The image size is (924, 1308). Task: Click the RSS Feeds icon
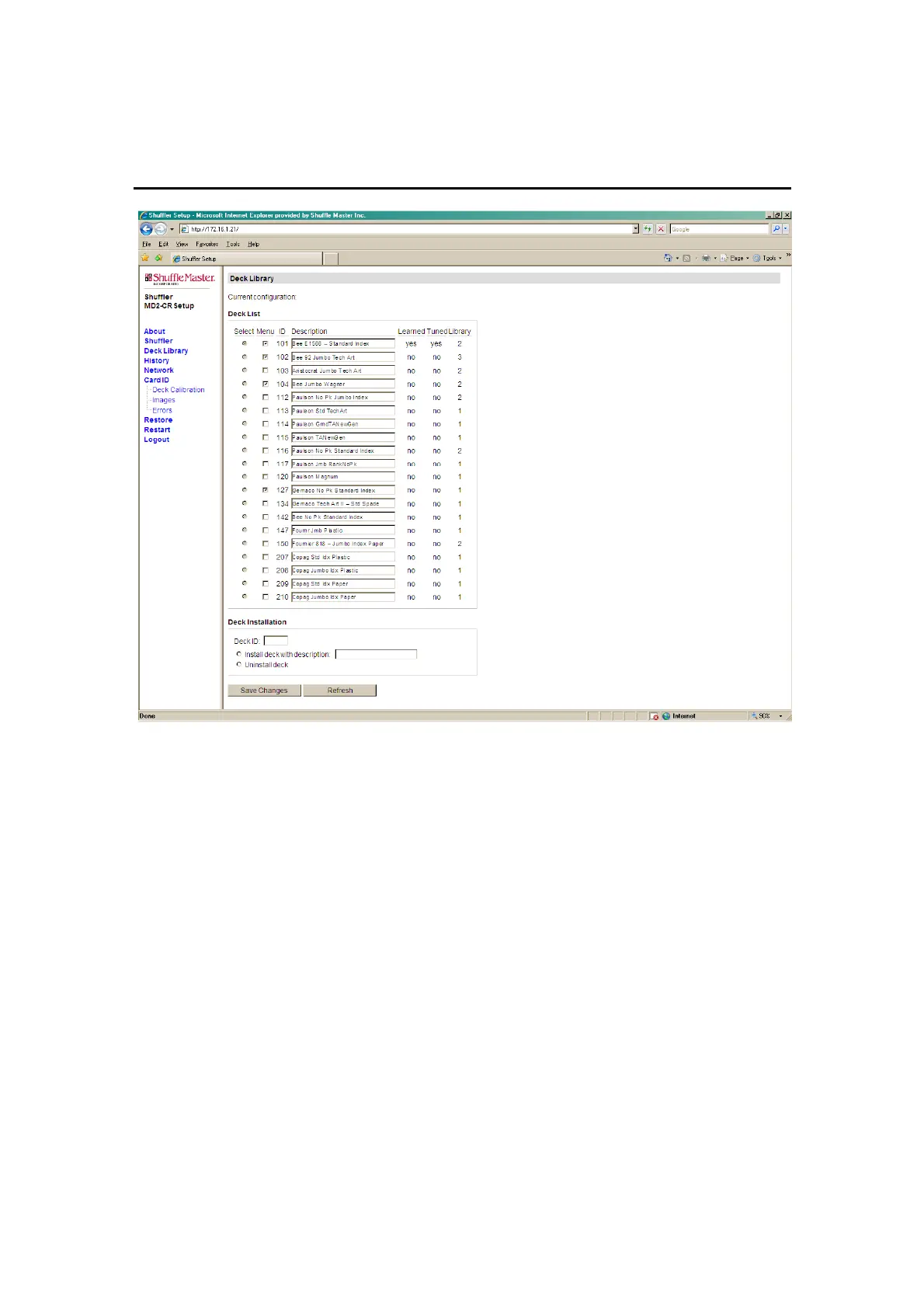tap(686, 258)
